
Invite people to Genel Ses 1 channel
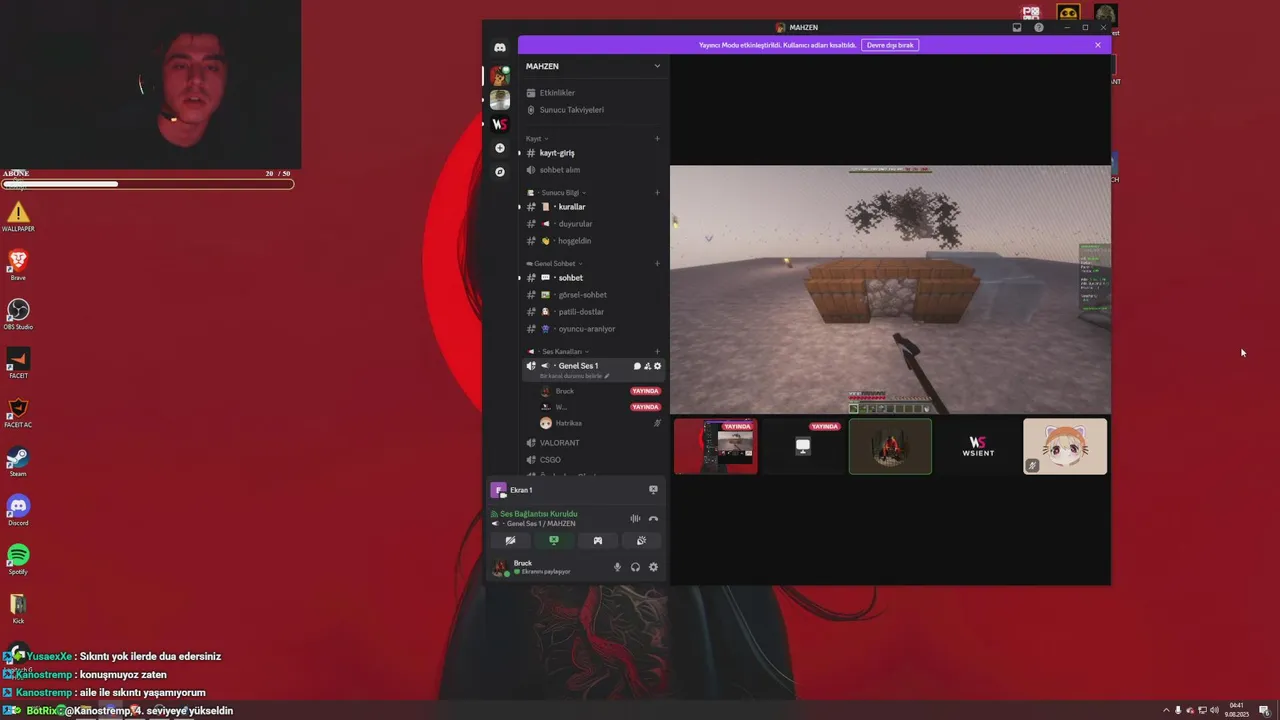tap(647, 366)
